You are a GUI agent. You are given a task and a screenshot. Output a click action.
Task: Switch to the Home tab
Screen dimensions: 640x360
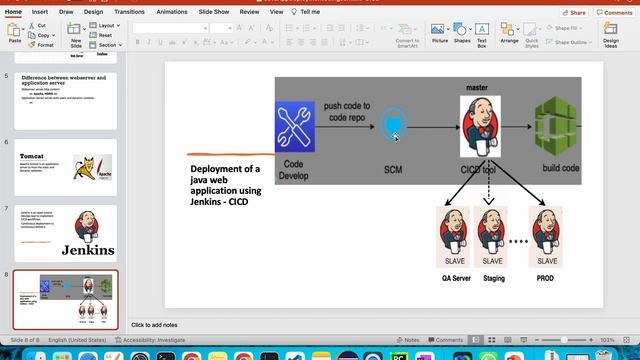tap(13, 12)
